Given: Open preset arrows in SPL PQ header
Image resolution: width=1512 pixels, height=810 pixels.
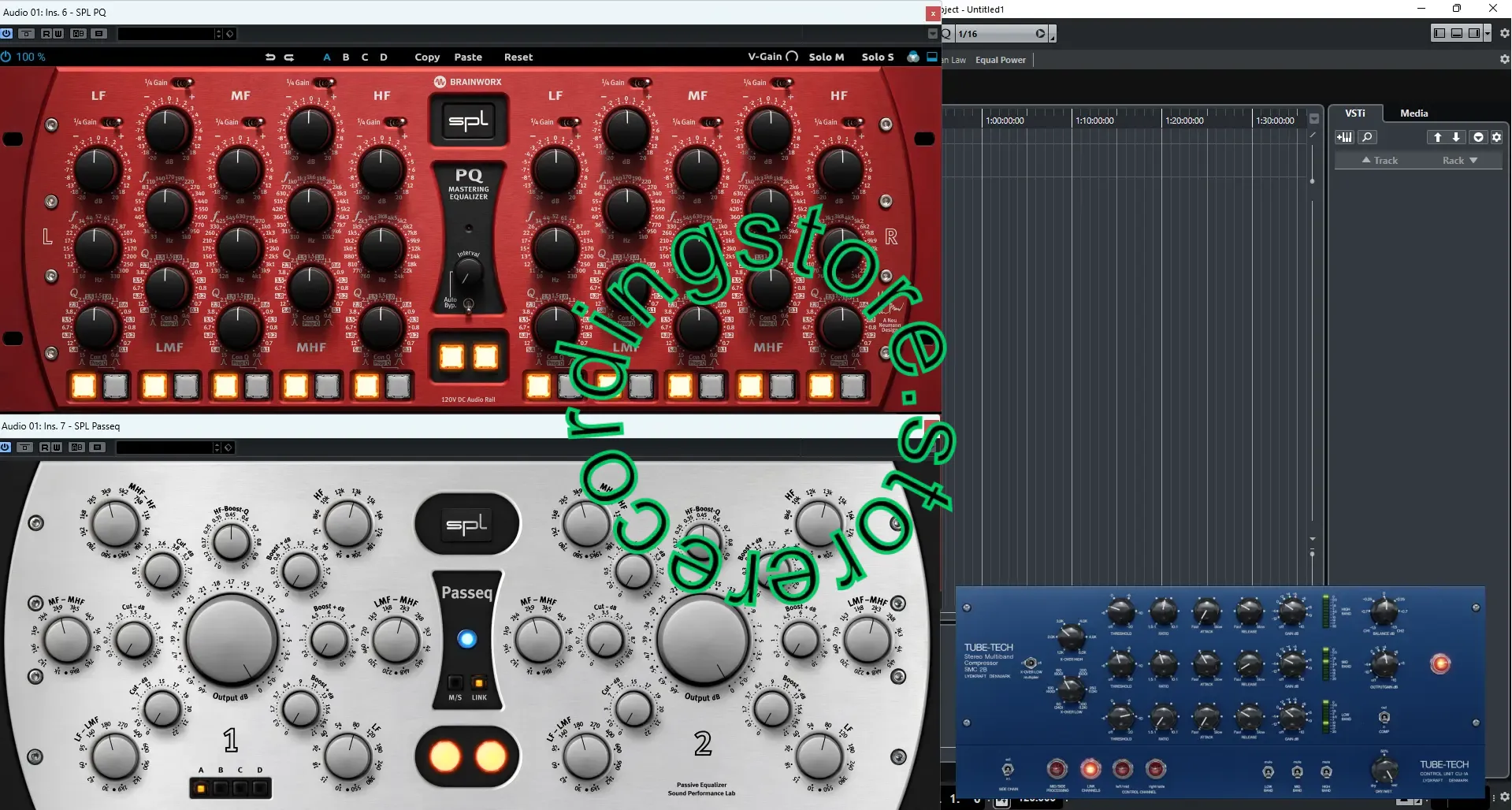Looking at the screenshot, I should (x=218, y=34).
